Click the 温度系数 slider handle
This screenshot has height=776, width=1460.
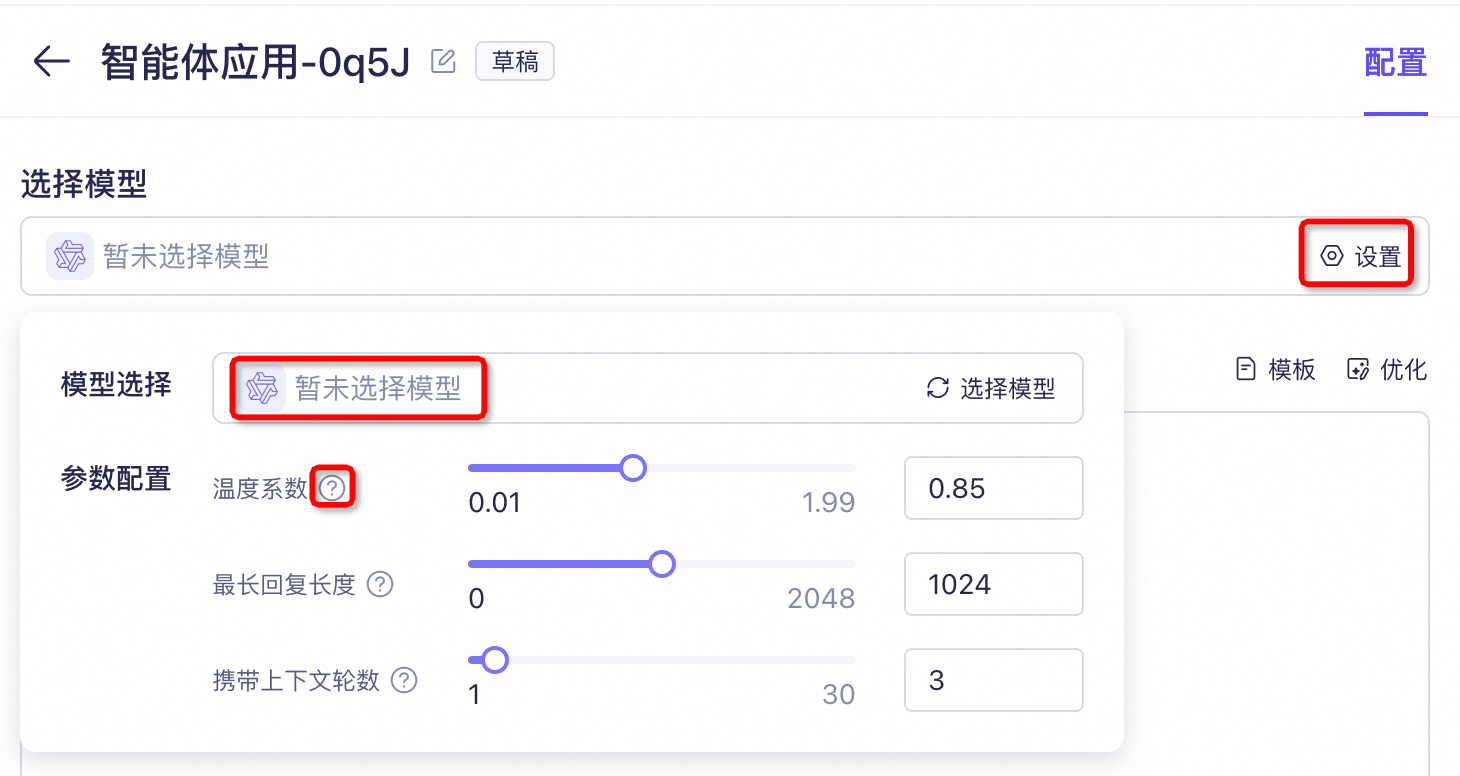[x=632, y=468]
